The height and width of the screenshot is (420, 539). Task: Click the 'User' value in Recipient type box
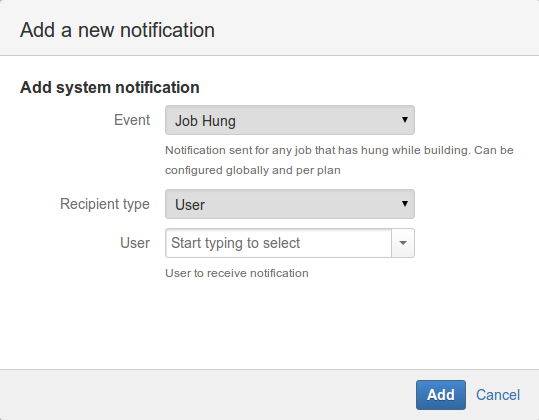[x=190, y=205]
